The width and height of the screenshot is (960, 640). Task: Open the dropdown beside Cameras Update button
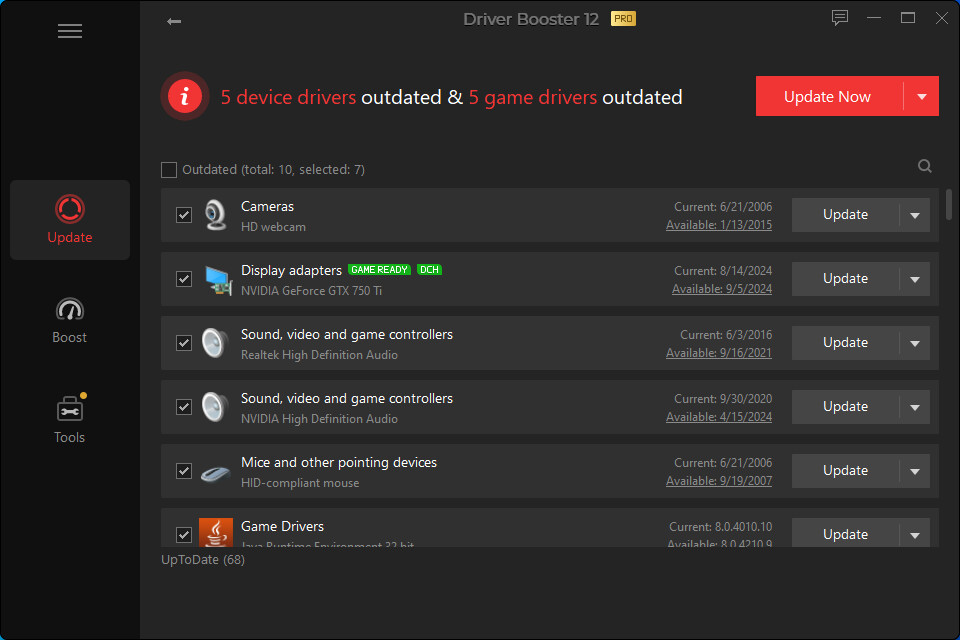tap(916, 214)
